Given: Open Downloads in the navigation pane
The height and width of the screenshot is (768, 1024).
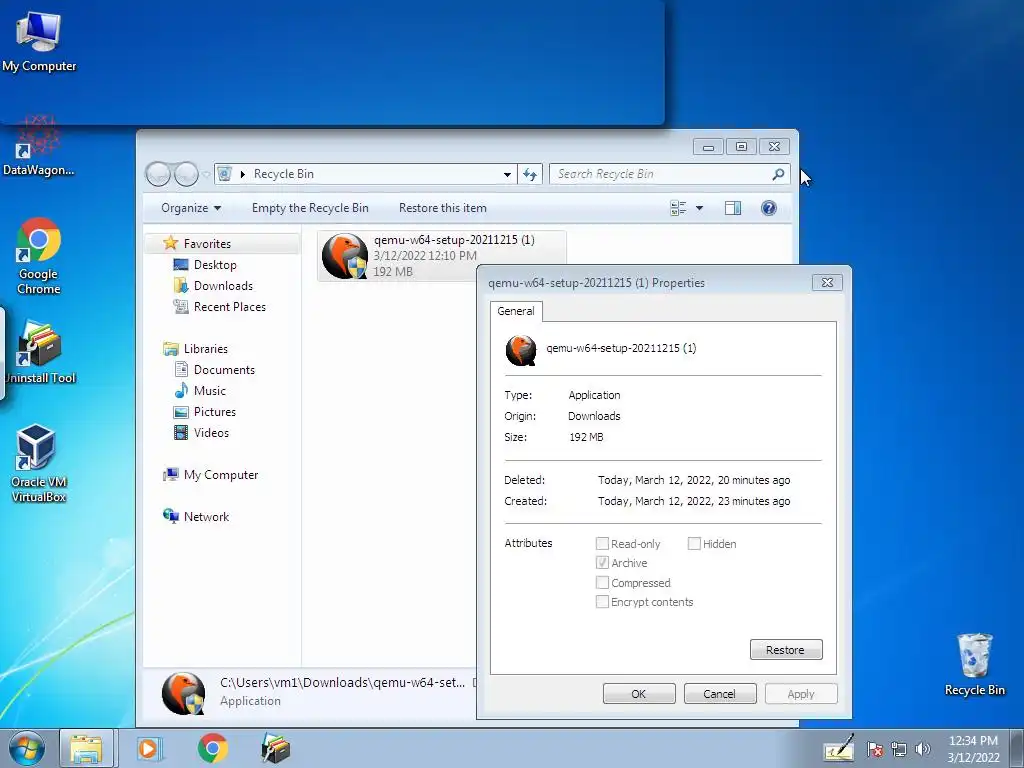Looking at the screenshot, I should pyautogui.click(x=223, y=285).
